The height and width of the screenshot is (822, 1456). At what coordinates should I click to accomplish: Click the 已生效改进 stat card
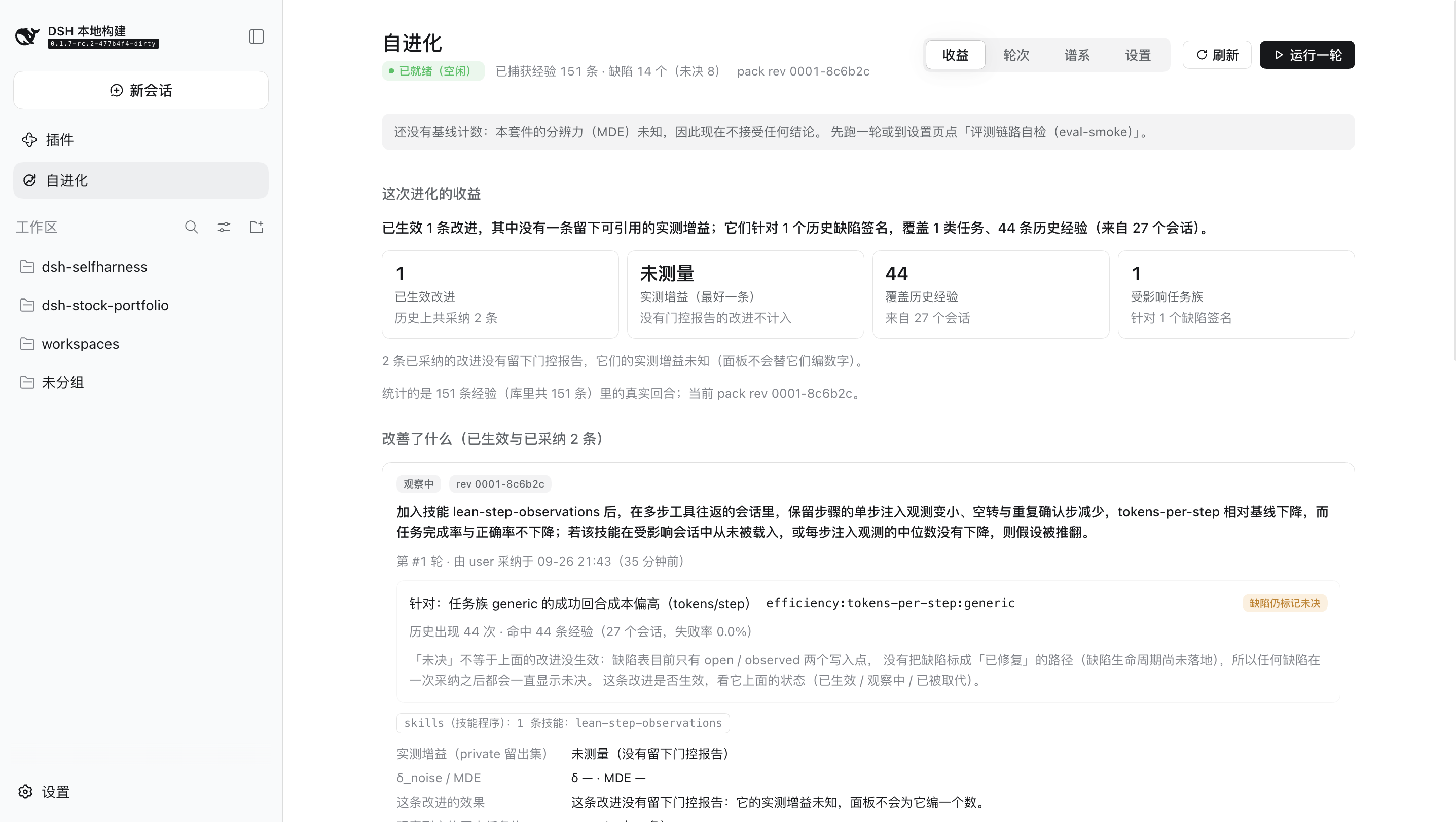500,294
